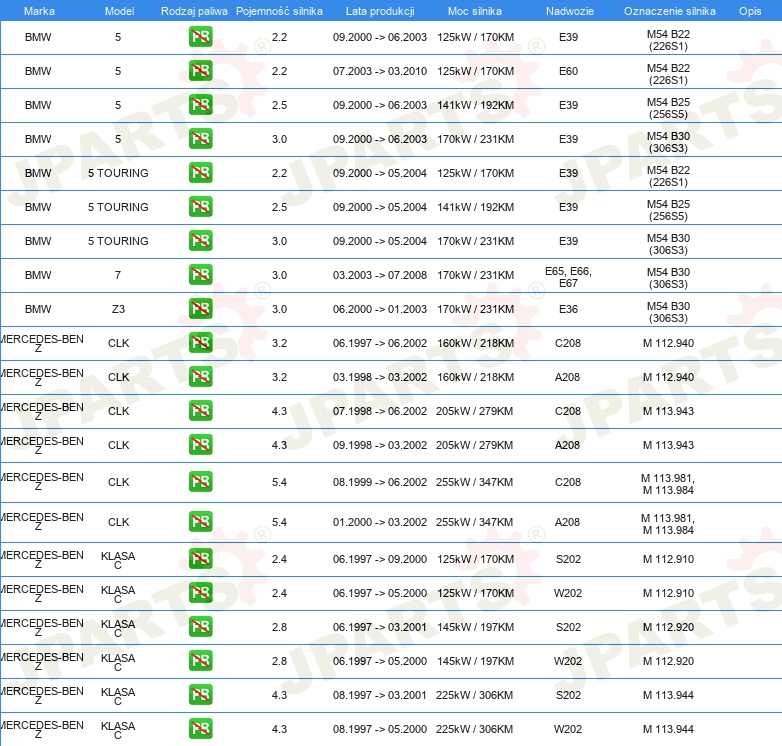Click the fuel icon in the CLK 4.3 C208 row
Screen dimensions: 782x746
click(x=200, y=410)
